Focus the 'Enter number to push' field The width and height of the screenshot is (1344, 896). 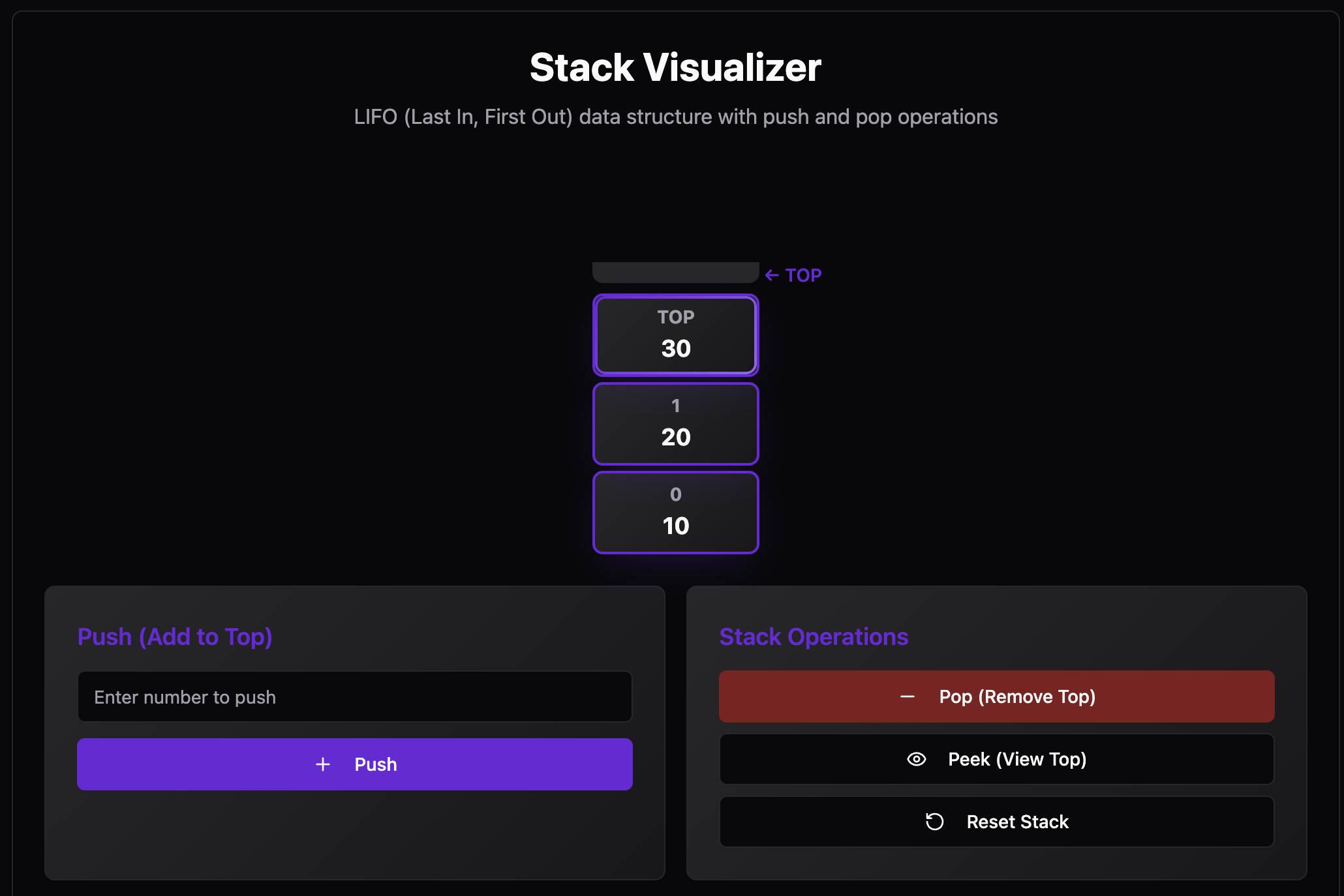tap(354, 697)
